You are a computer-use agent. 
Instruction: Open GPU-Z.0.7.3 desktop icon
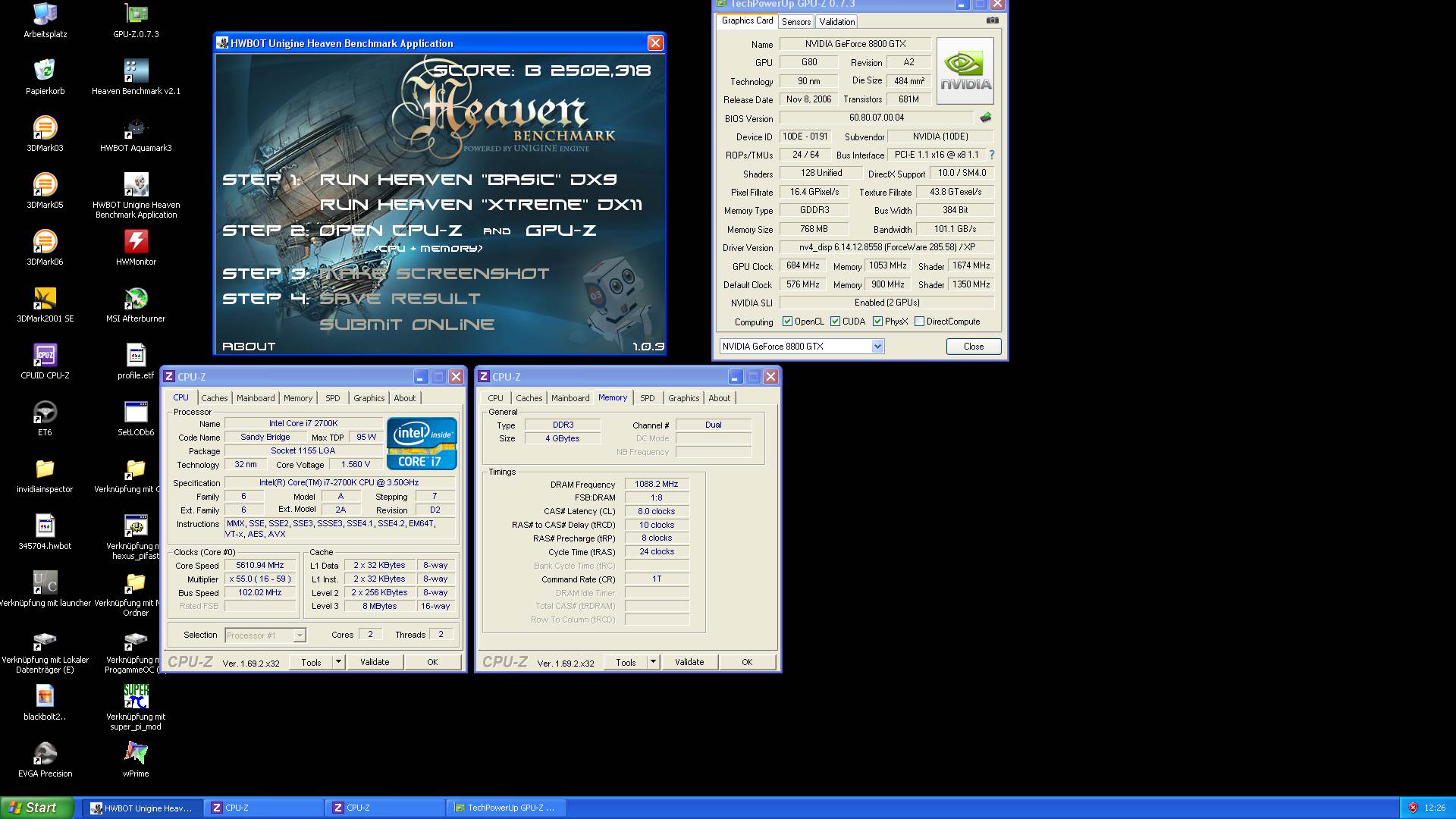tap(136, 20)
